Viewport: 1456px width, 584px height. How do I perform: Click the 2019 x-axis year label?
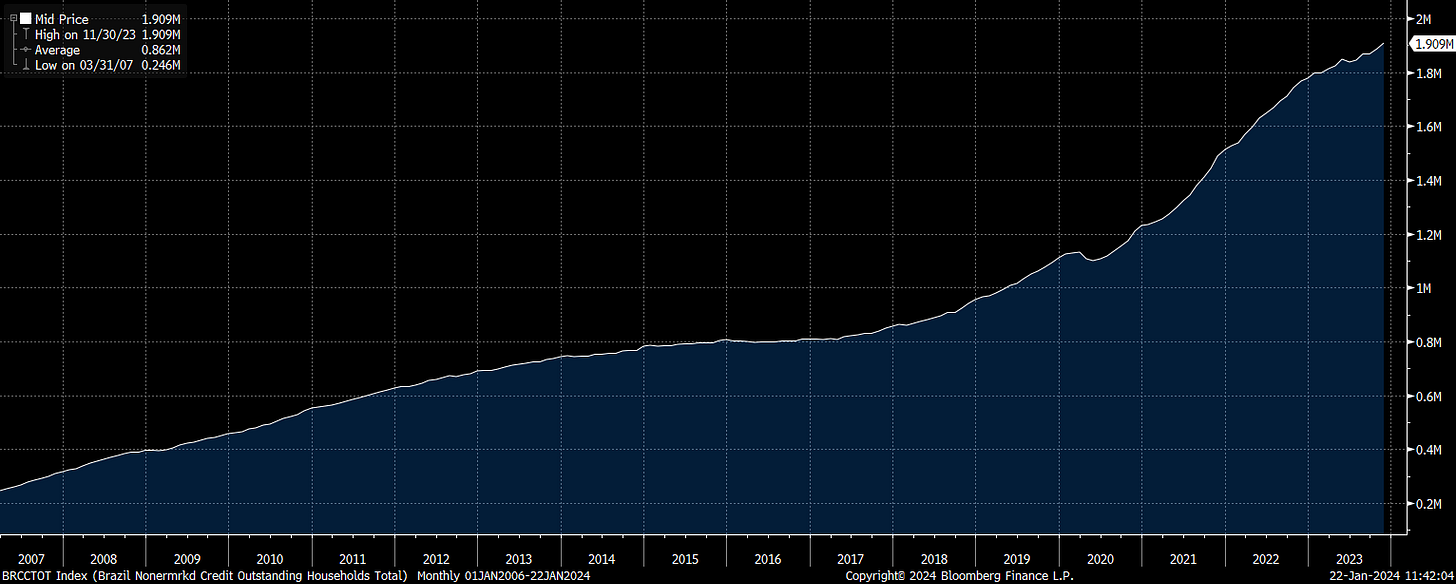click(1017, 559)
